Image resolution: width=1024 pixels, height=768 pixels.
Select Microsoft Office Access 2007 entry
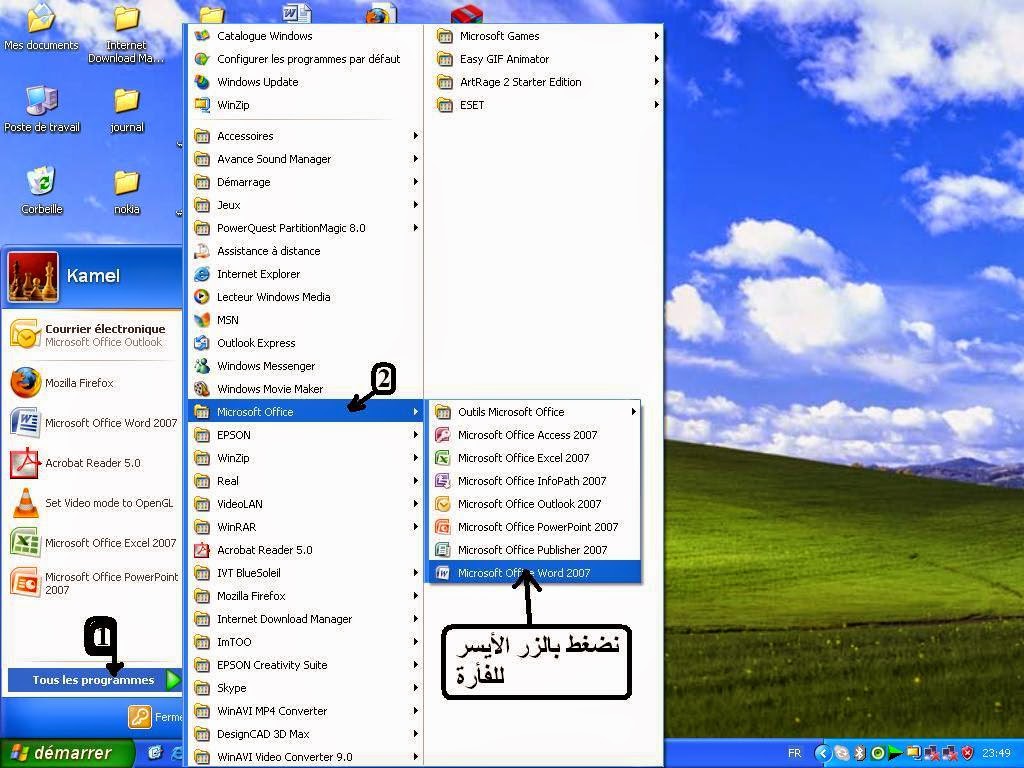534,435
